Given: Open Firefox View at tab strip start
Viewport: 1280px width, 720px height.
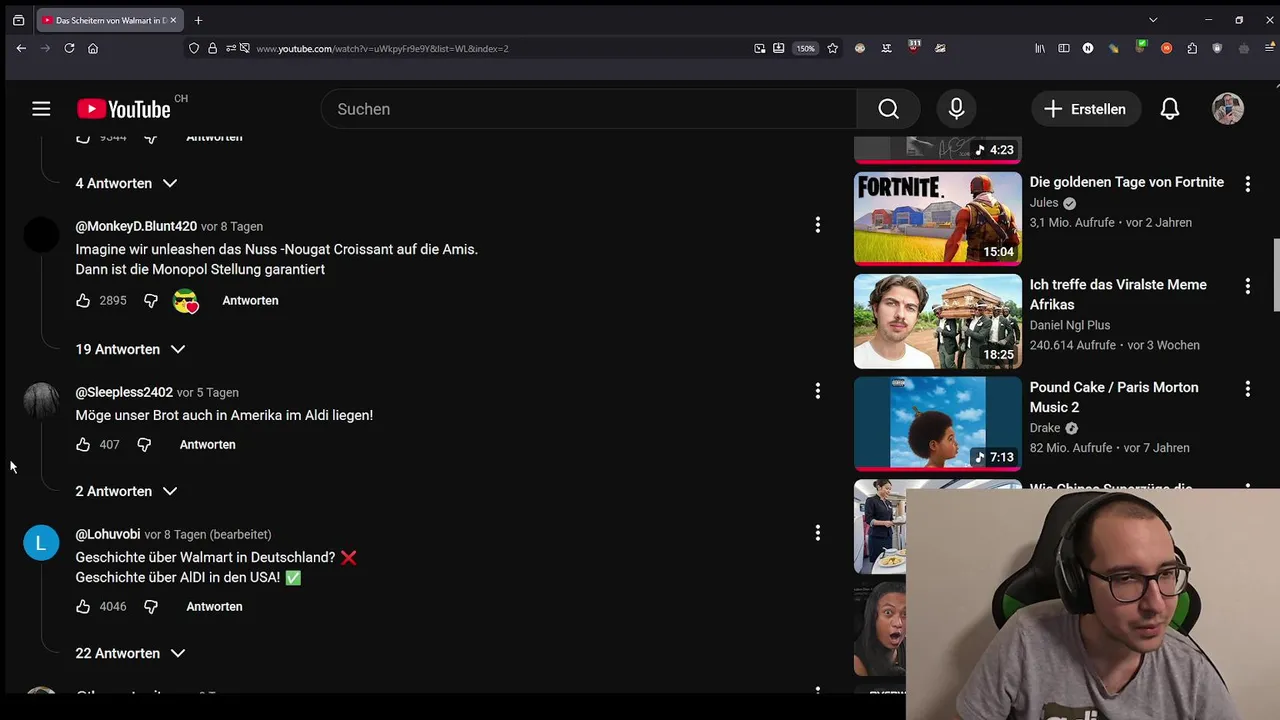Looking at the screenshot, I should point(18,20).
